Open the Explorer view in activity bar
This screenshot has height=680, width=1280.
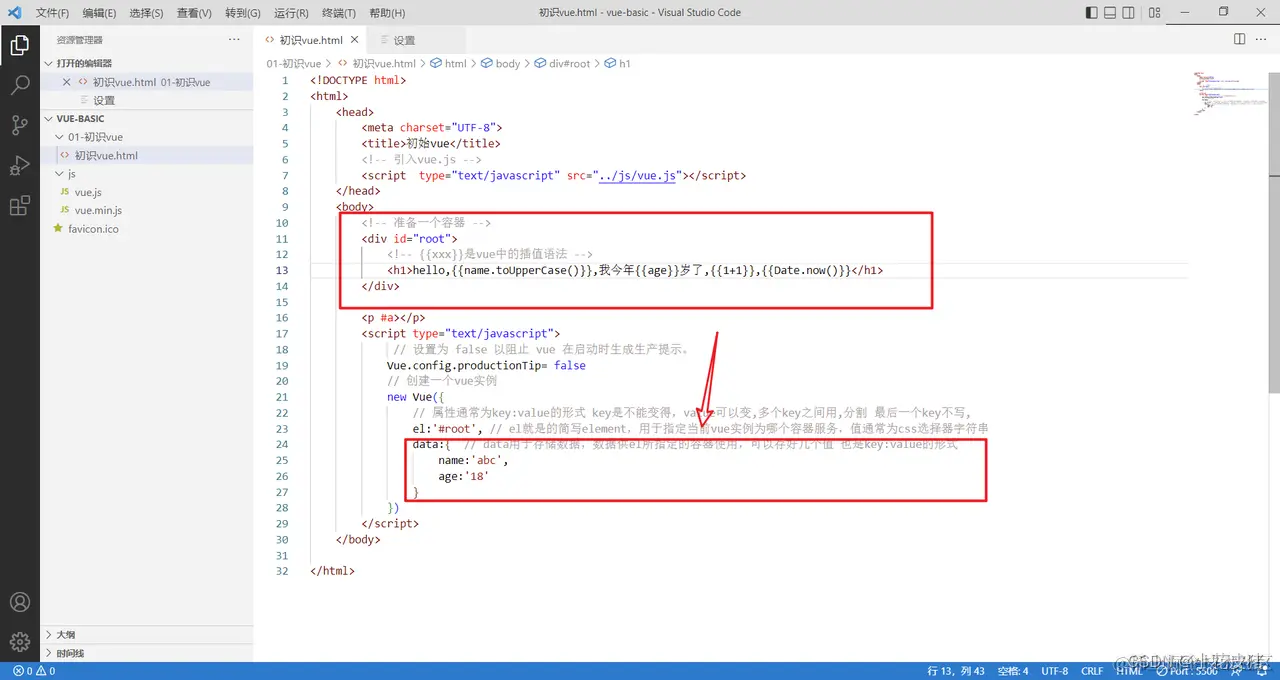[19, 45]
